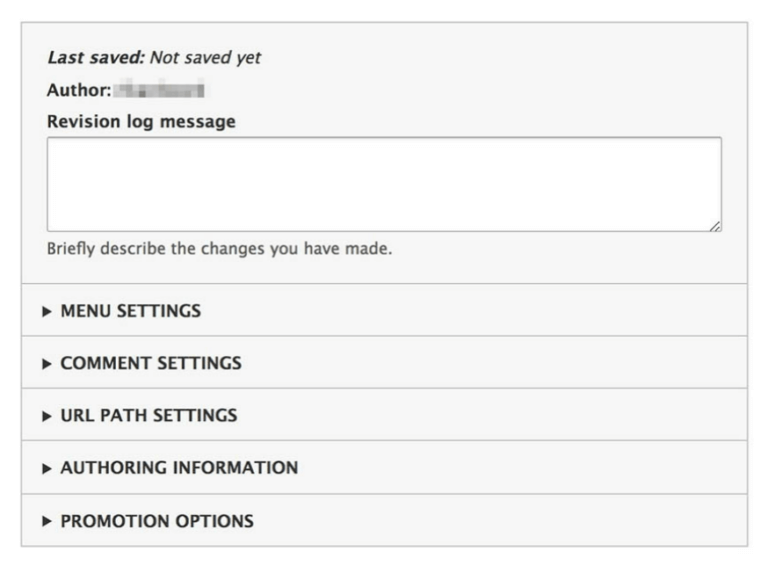Click the textarea resize grip handle
768x573 pixels.
[715, 227]
